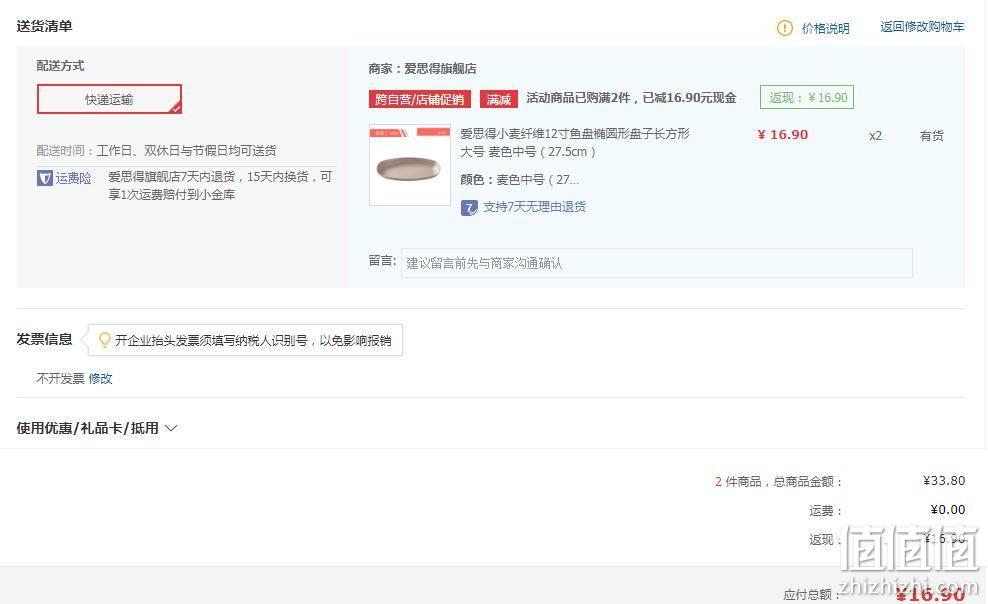The width and height of the screenshot is (988, 604).
Task: Click the fish plate product thumbnail
Action: click(410, 165)
